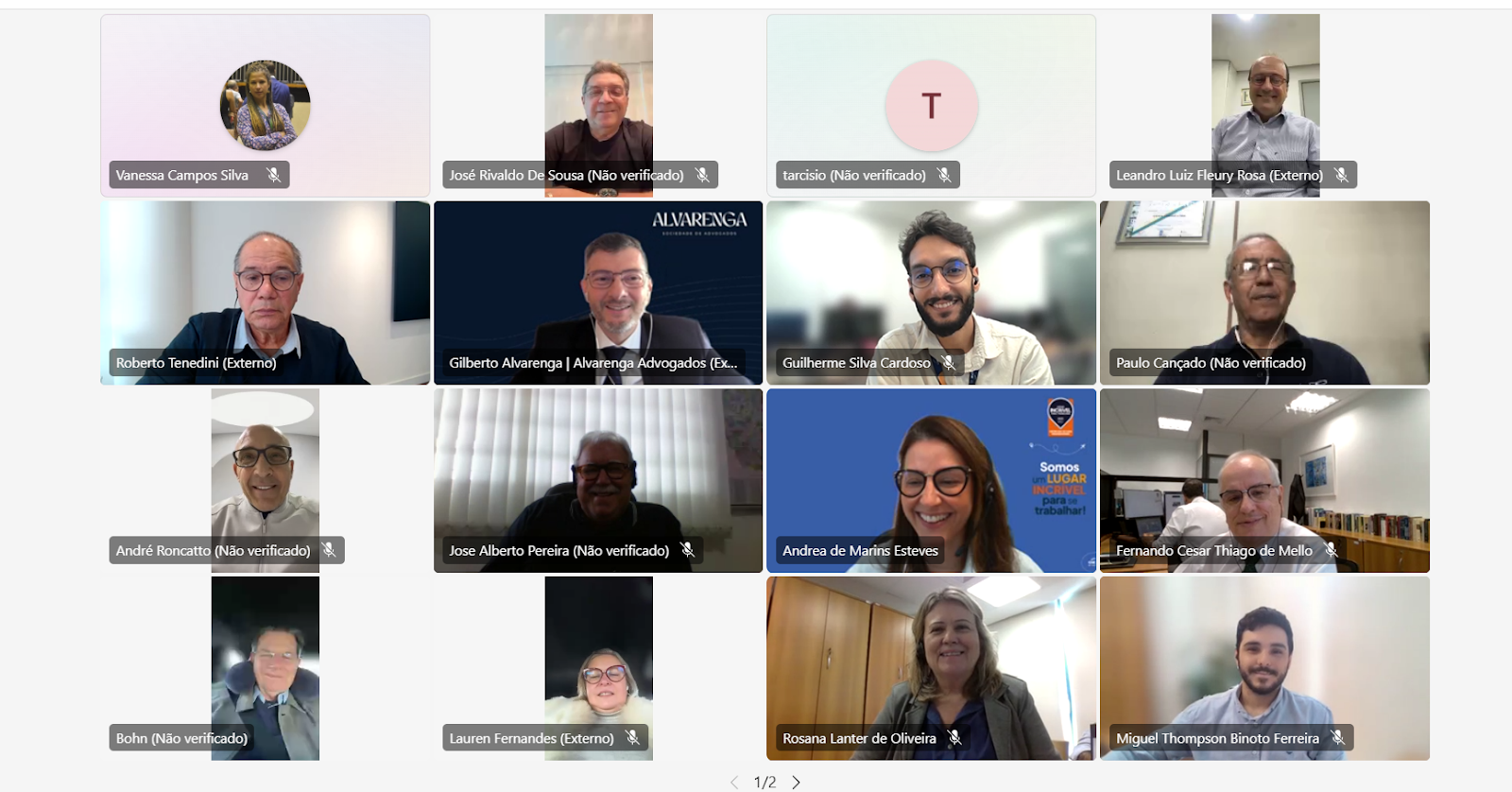Go to previous participants page chevron
Screen dimensions: 1512x792
click(x=734, y=783)
